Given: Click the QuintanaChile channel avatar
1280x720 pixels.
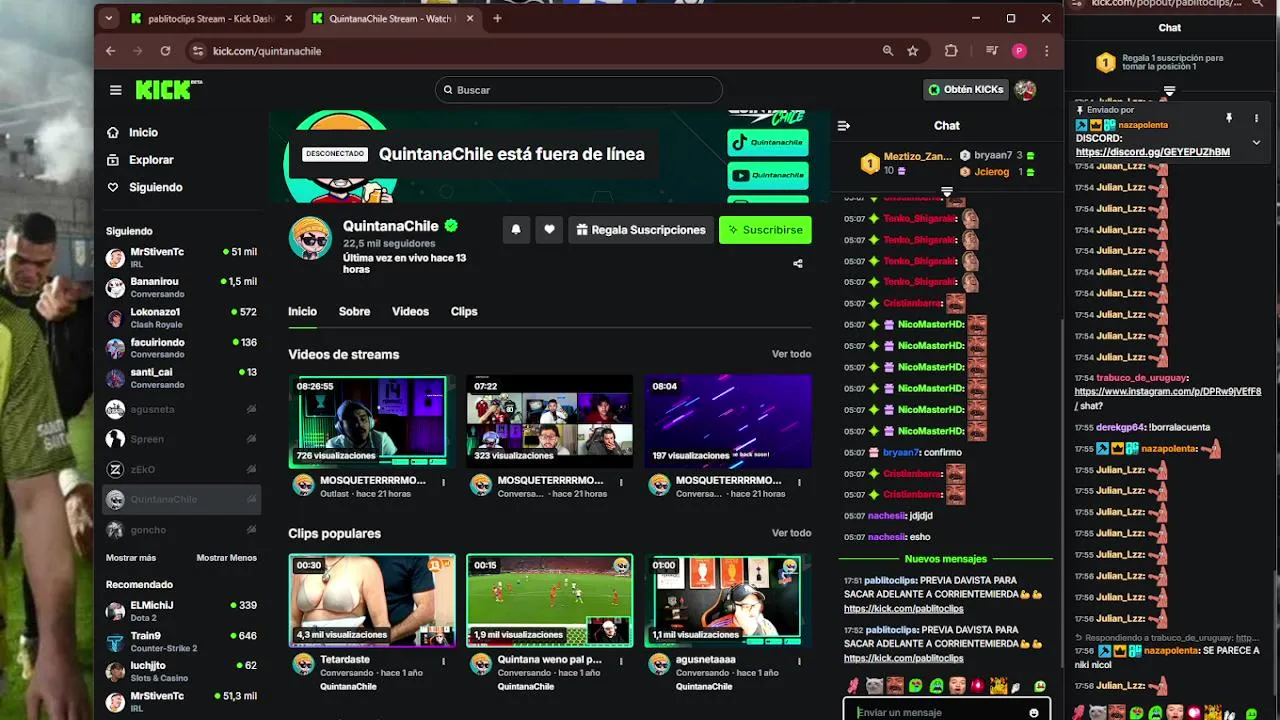Looking at the screenshot, I should tap(310, 238).
